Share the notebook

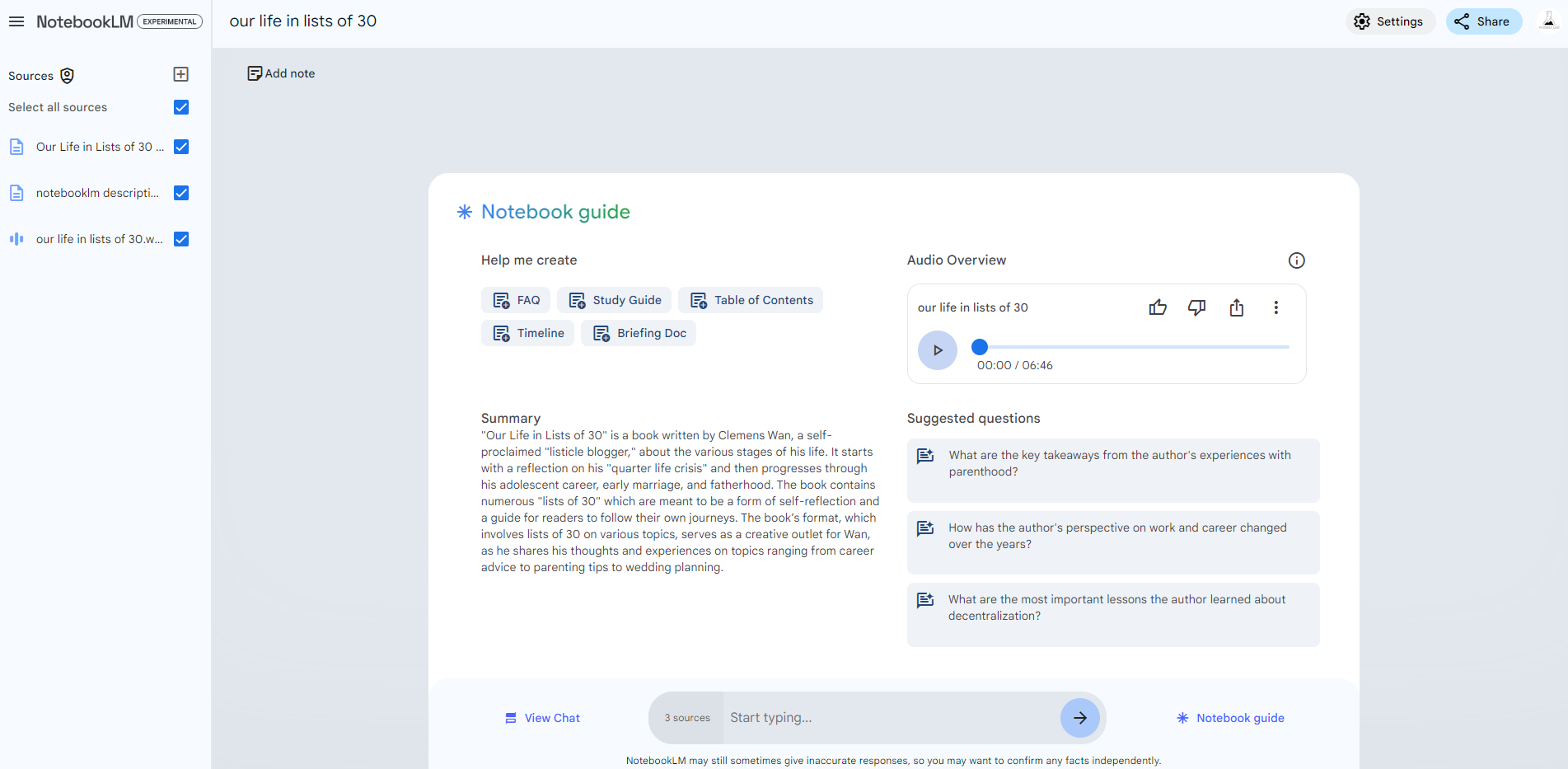[1483, 21]
